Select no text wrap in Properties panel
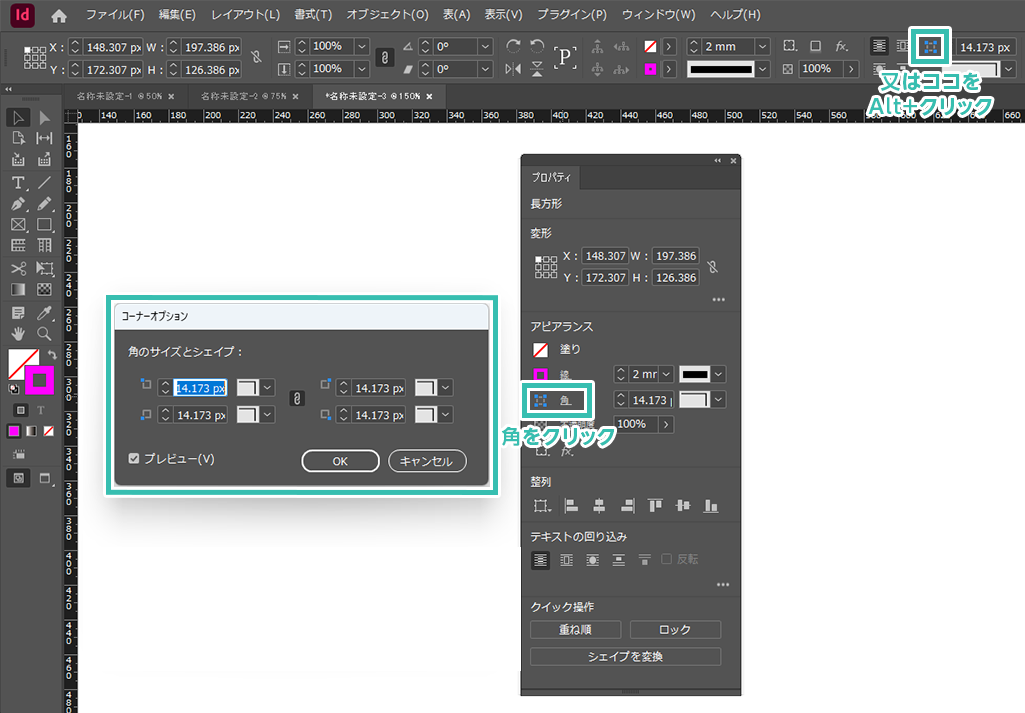The height and width of the screenshot is (713, 1025). (x=540, y=560)
